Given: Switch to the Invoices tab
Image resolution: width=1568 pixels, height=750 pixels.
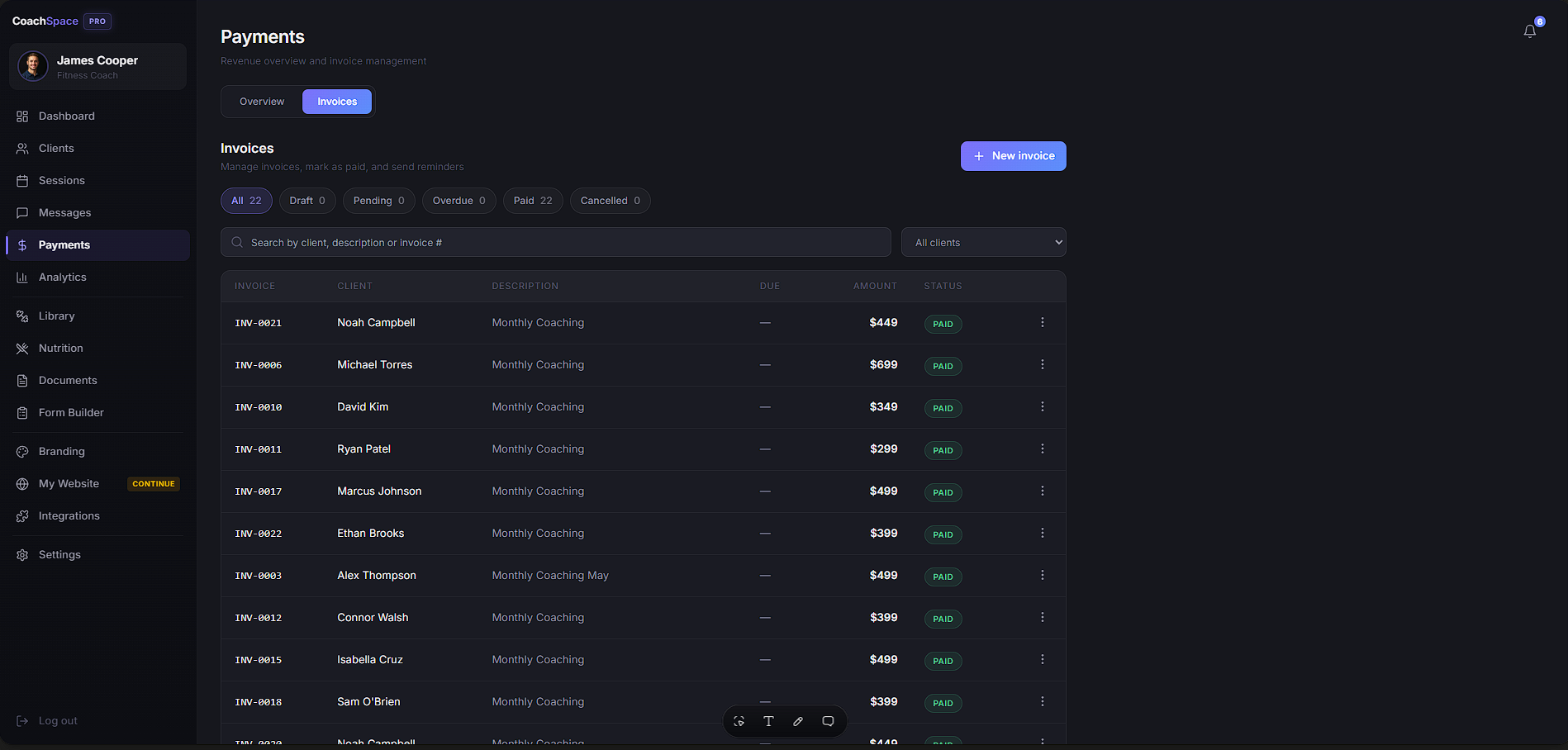Looking at the screenshot, I should pos(337,102).
